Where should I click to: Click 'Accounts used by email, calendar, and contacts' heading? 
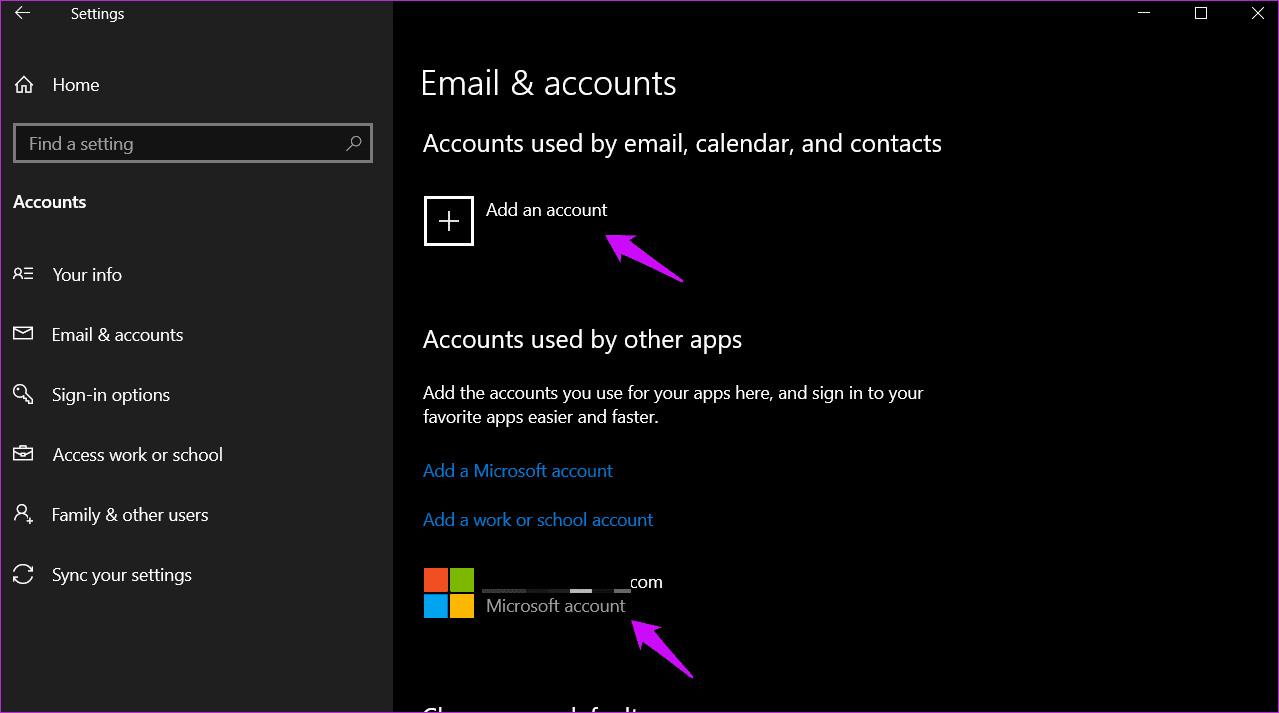(683, 144)
